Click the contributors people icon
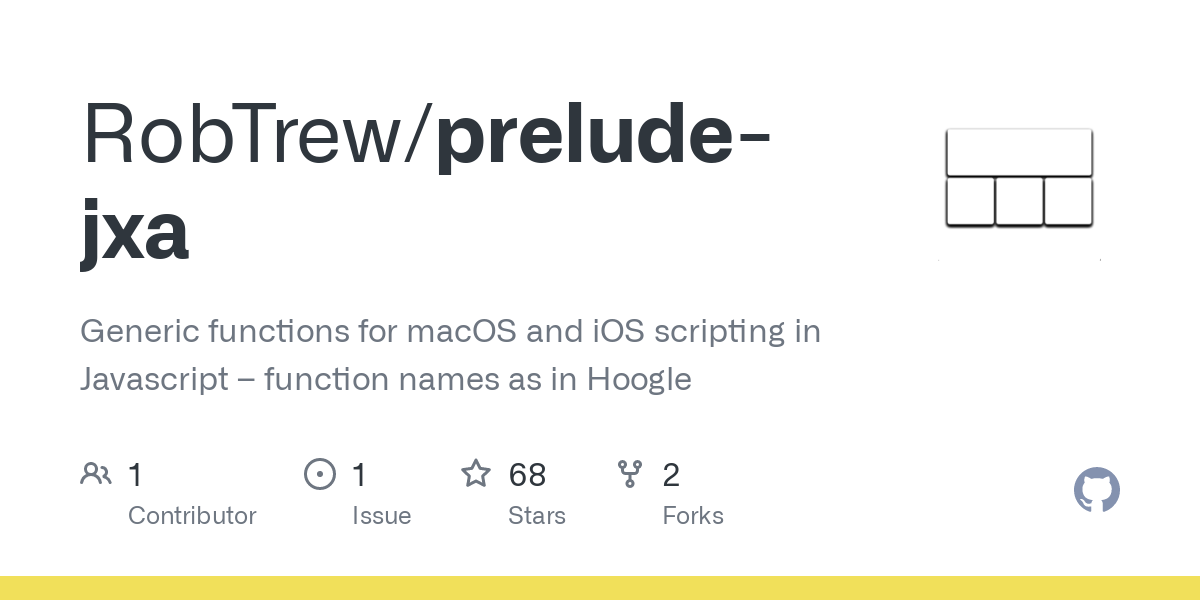 click(96, 474)
